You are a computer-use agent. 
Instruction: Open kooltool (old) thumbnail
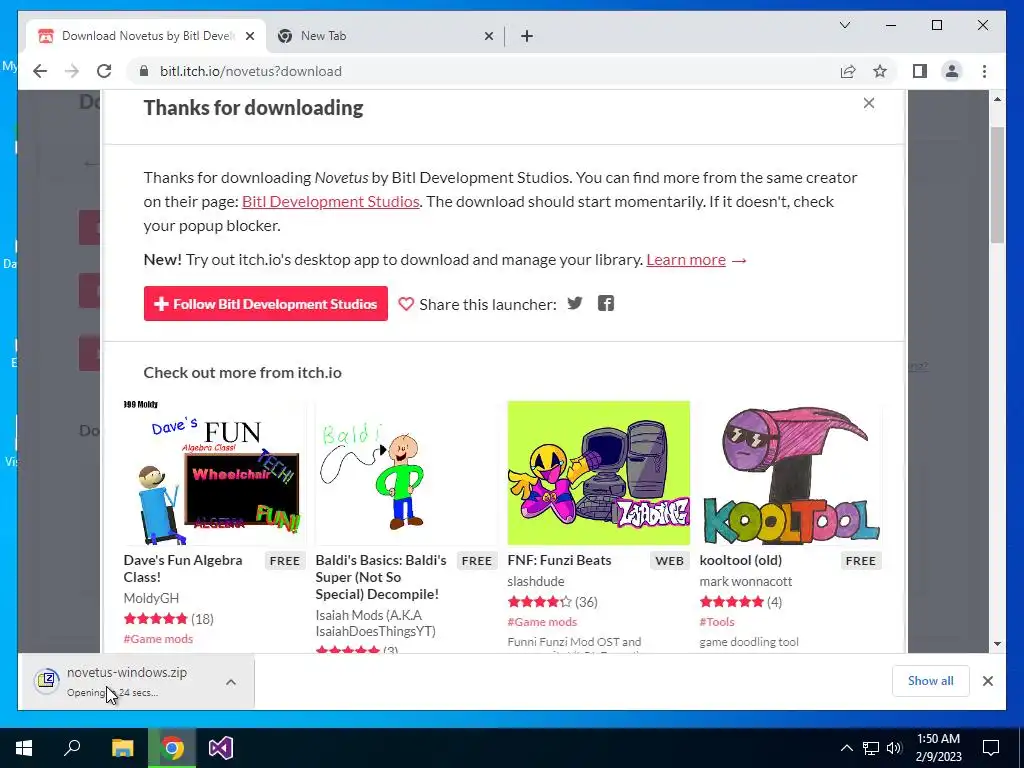tap(790, 473)
